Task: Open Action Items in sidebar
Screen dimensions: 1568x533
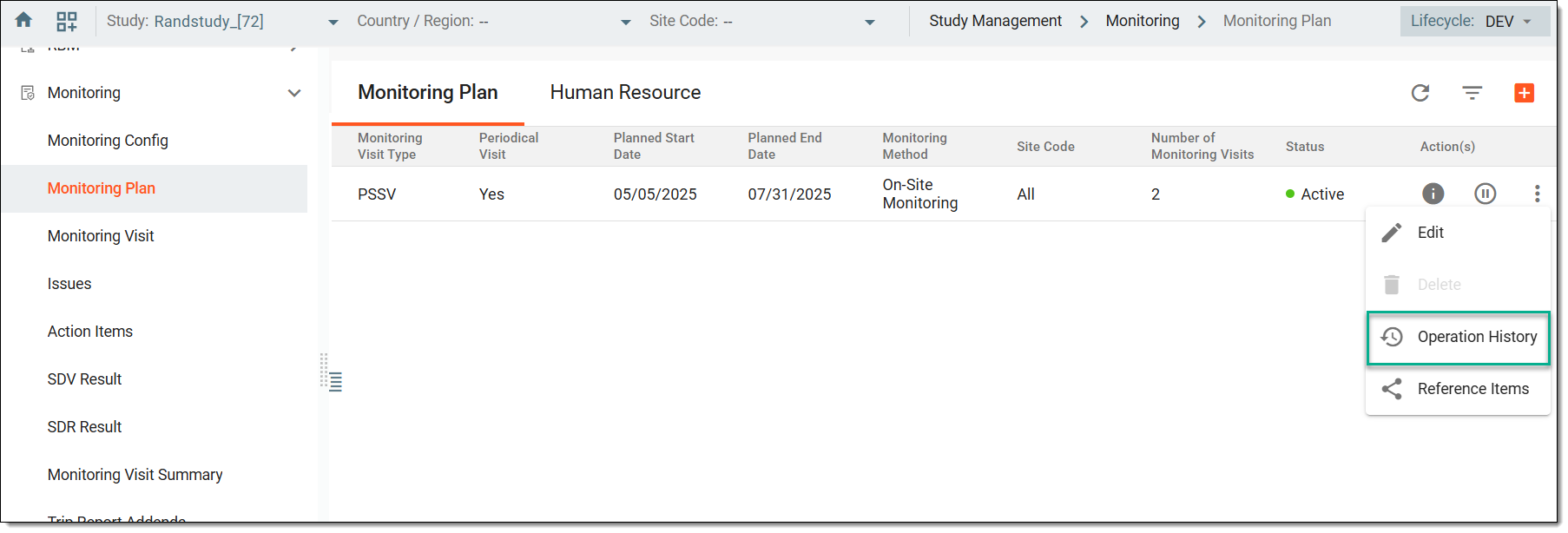Action: (90, 332)
